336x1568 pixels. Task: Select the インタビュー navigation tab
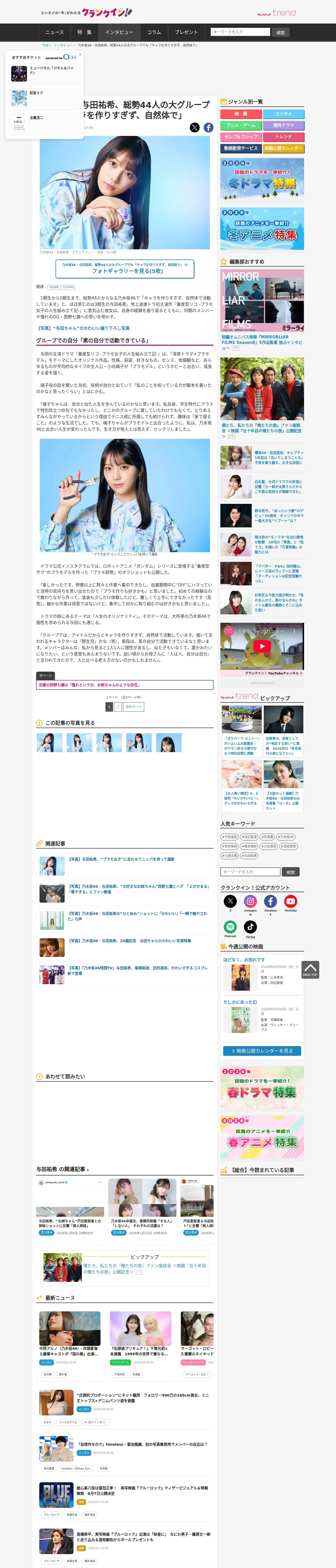pos(119,32)
